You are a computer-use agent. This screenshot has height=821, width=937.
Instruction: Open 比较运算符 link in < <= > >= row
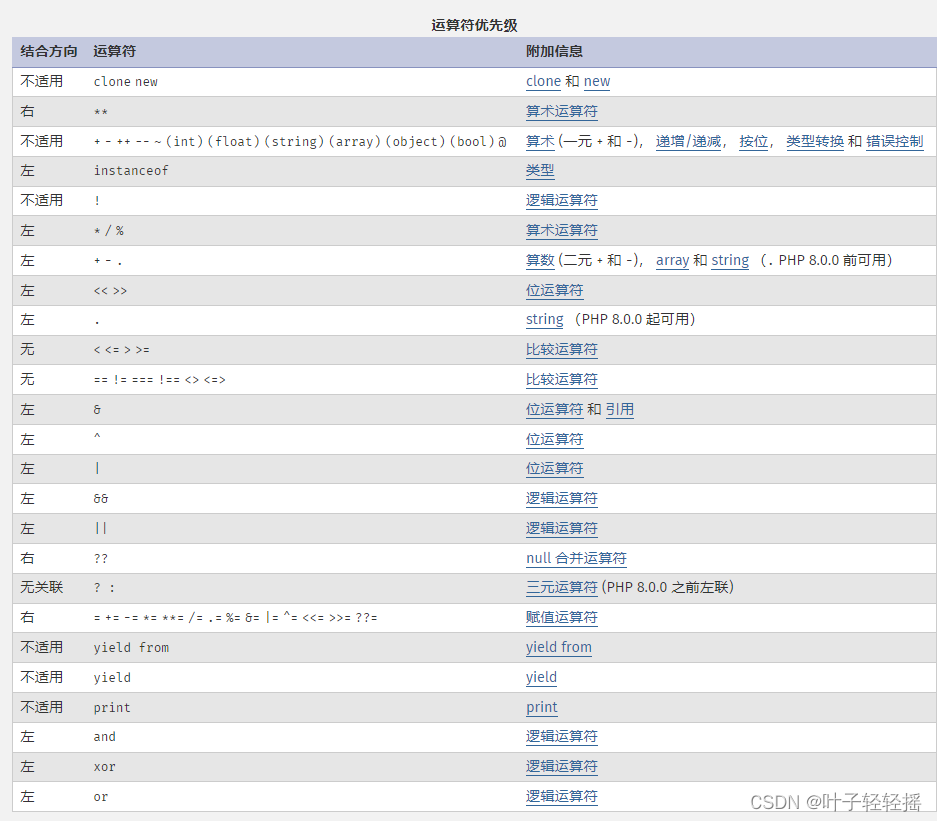(x=562, y=350)
